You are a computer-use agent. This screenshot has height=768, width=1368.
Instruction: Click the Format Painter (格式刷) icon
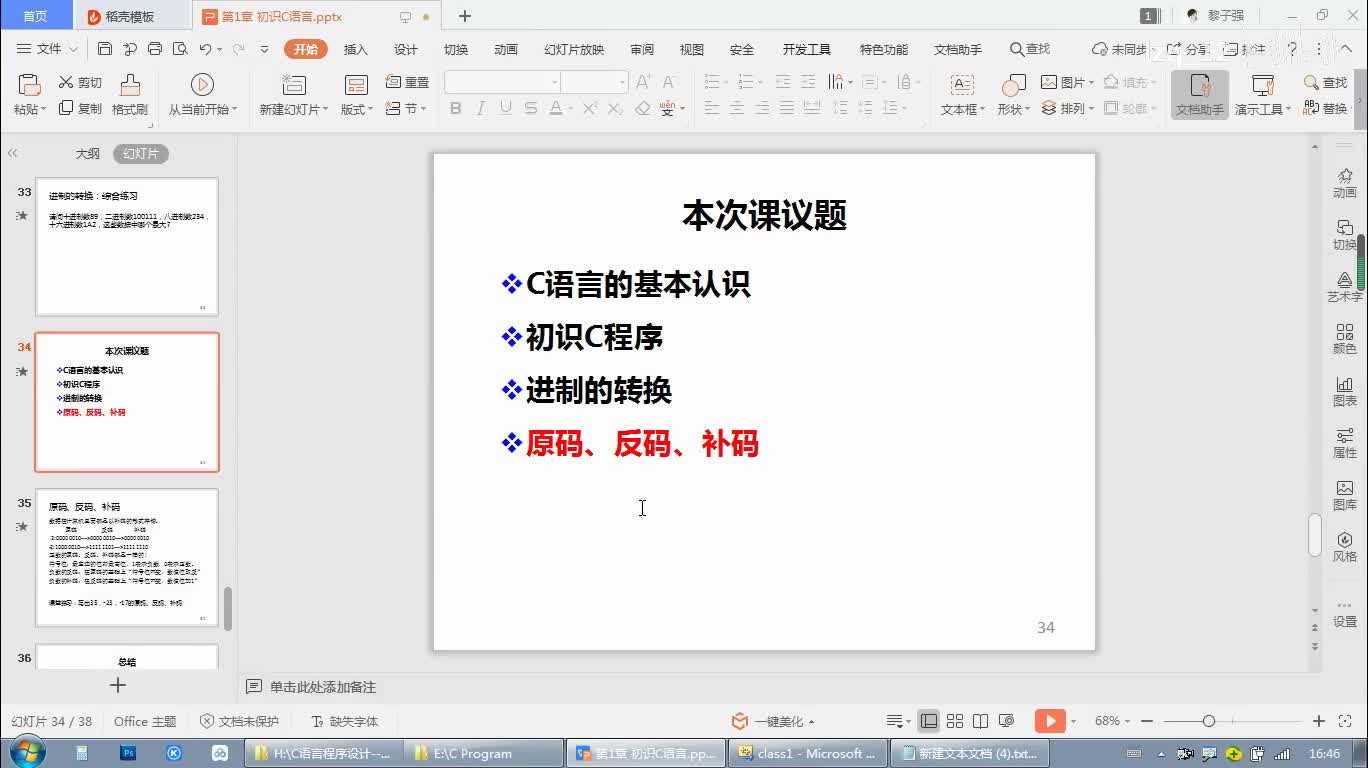tap(130, 86)
